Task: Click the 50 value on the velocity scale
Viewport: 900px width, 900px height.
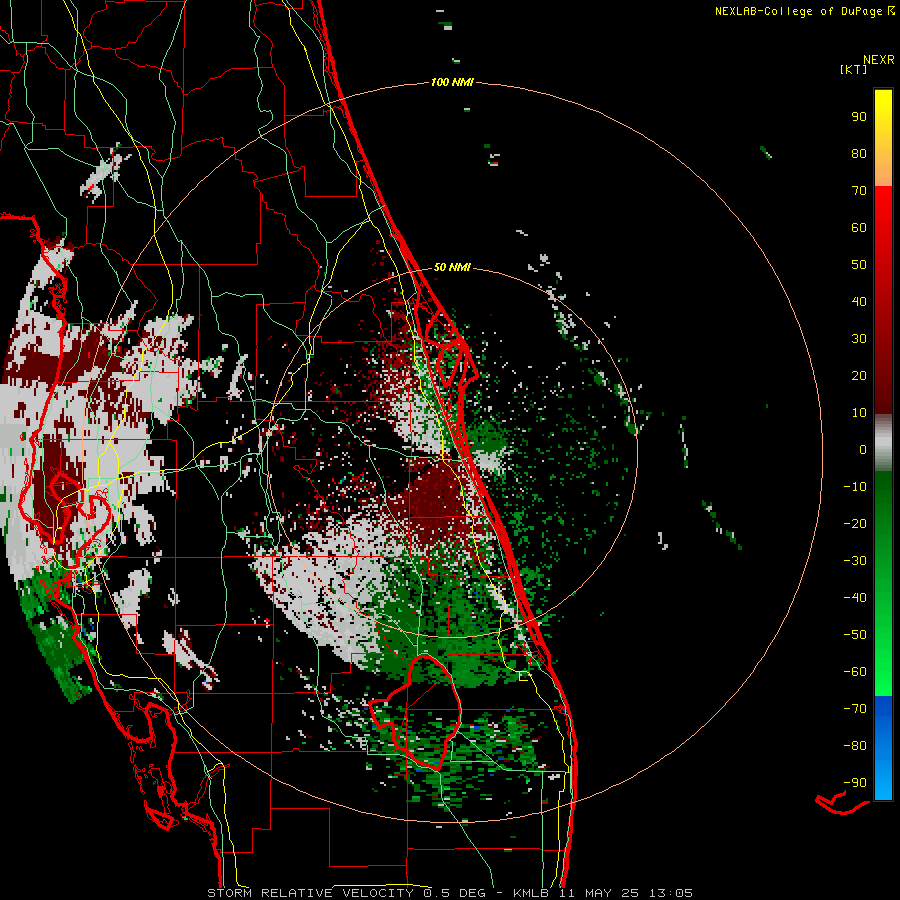Action: (859, 265)
